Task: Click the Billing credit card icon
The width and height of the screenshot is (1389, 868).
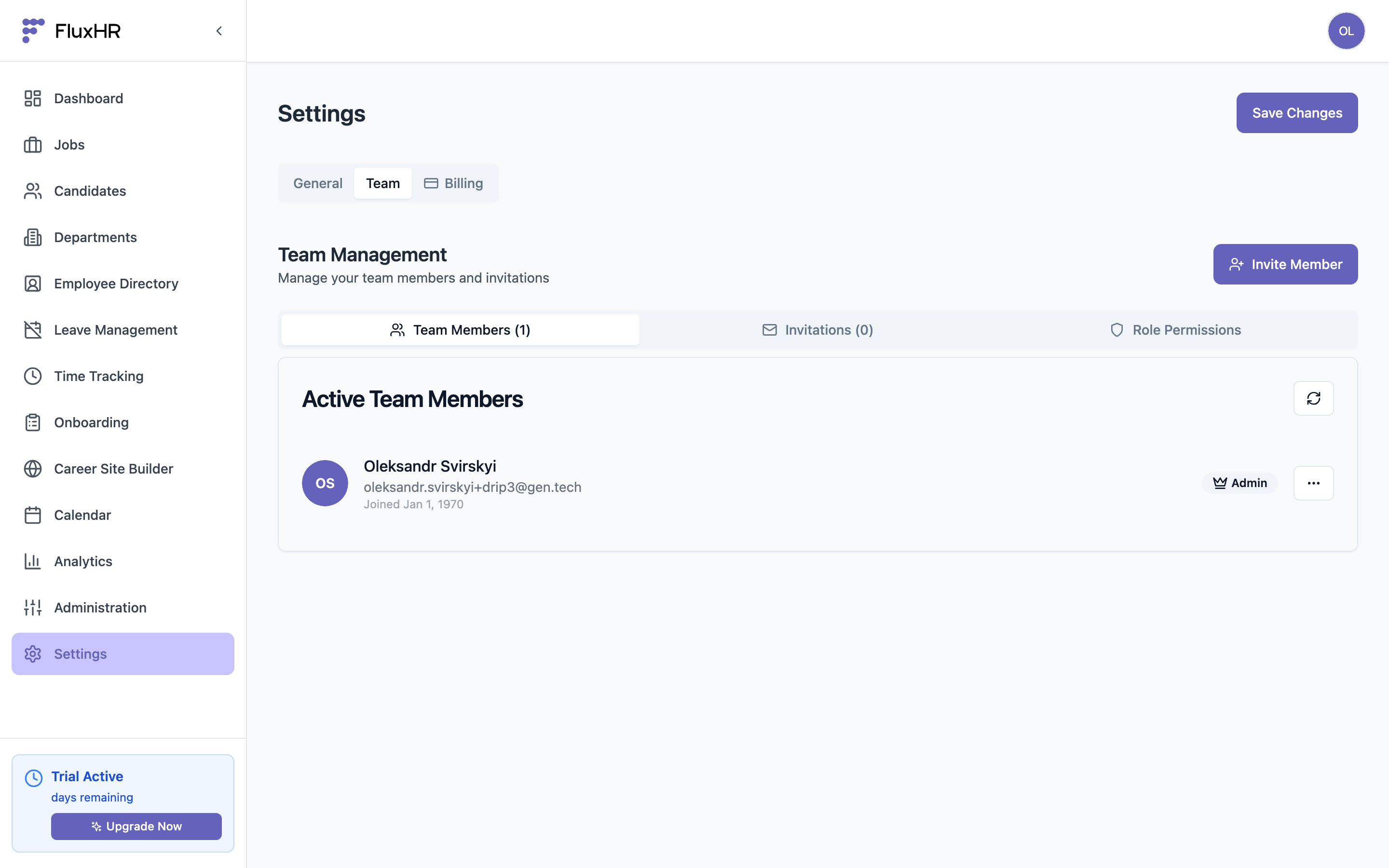Action: [431, 183]
